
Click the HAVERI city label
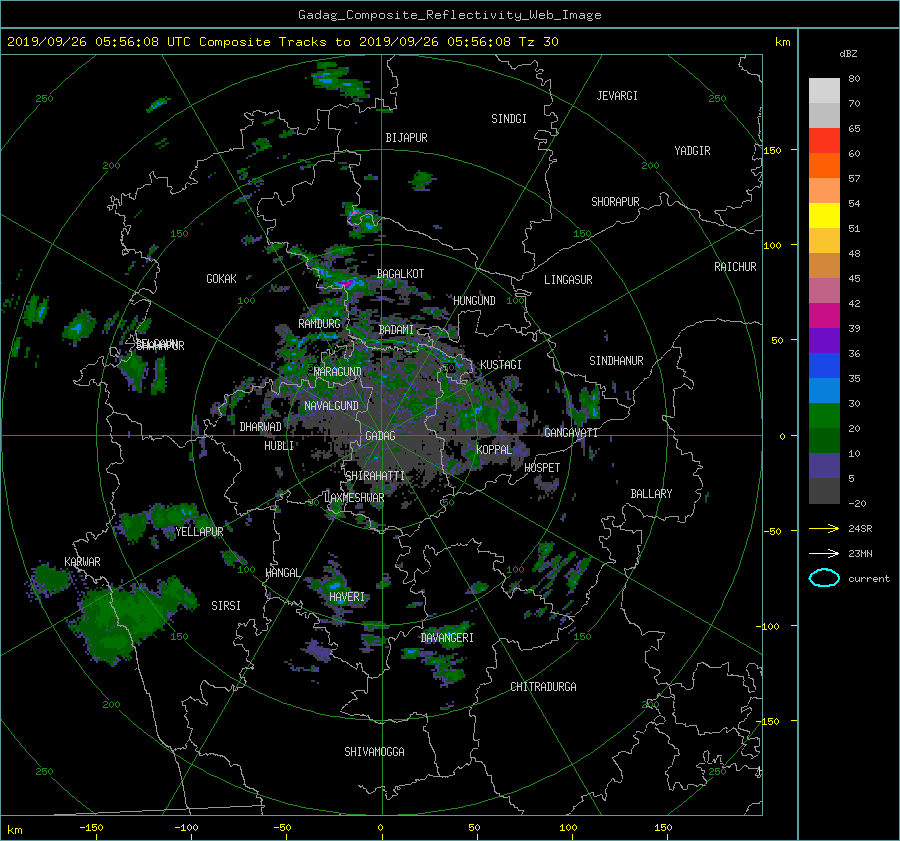pyautogui.click(x=347, y=597)
